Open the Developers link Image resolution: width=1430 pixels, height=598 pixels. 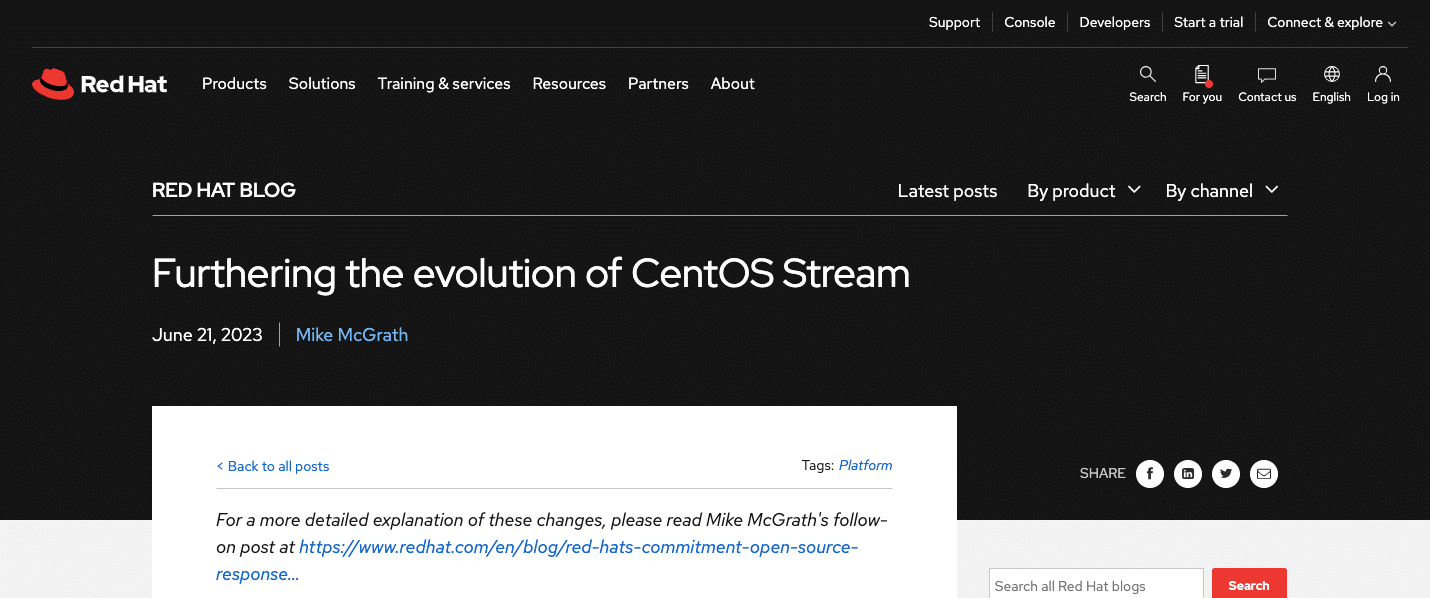pyautogui.click(x=1114, y=22)
